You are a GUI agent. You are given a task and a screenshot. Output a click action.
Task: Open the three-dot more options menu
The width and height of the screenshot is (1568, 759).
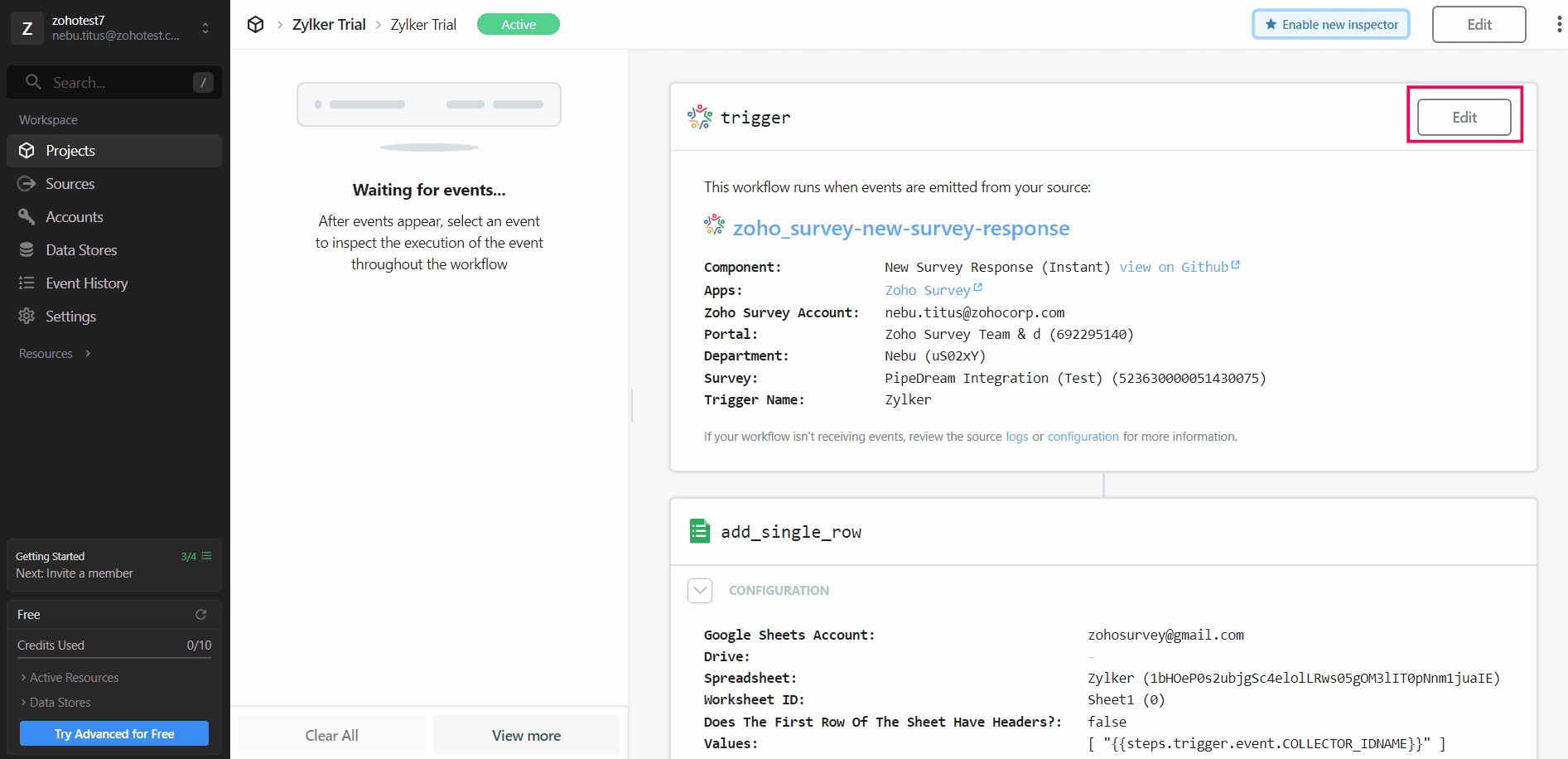click(x=1559, y=25)
